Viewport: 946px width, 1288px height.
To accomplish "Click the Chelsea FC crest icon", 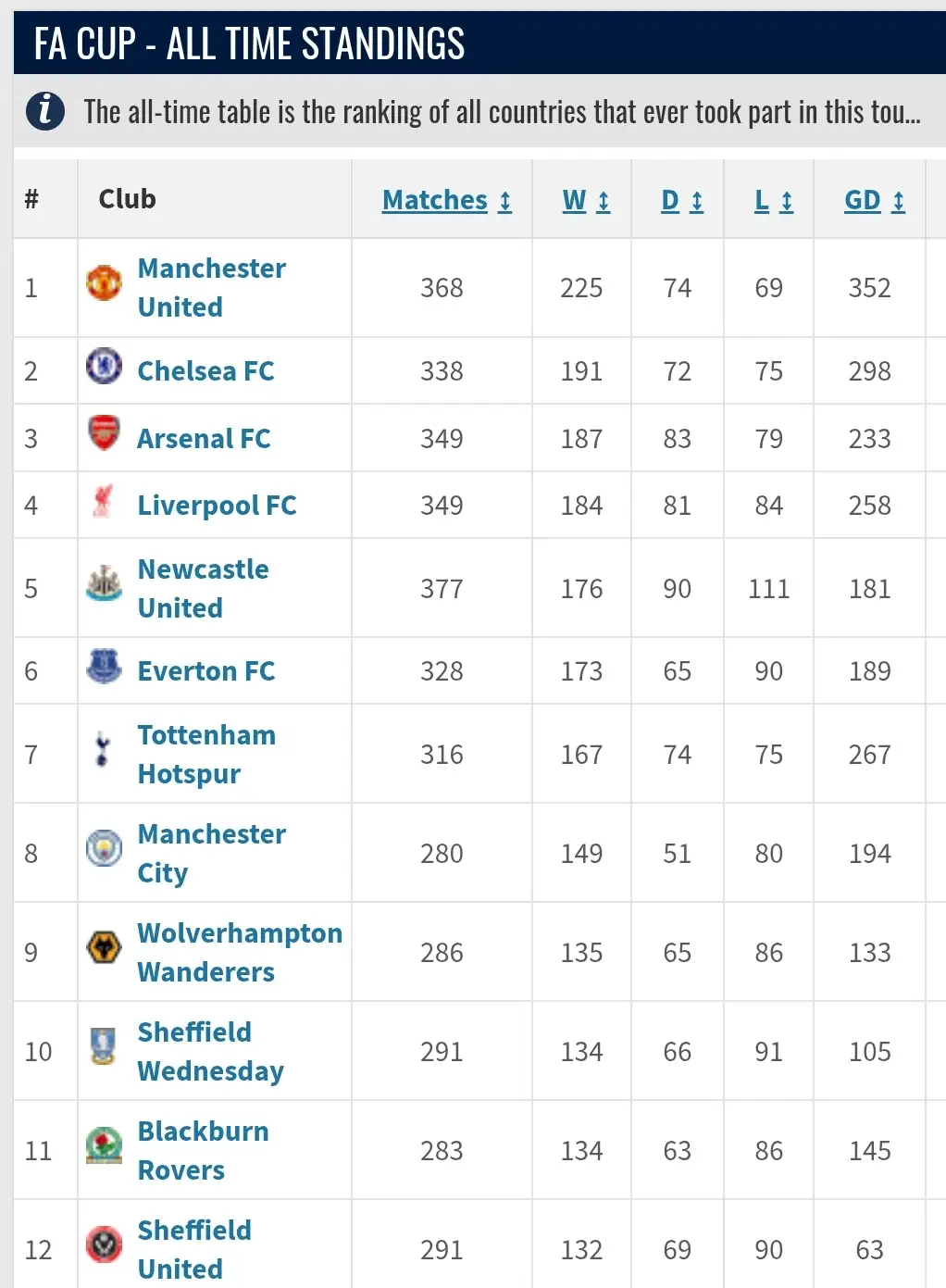I will click(x=104, y=366).
